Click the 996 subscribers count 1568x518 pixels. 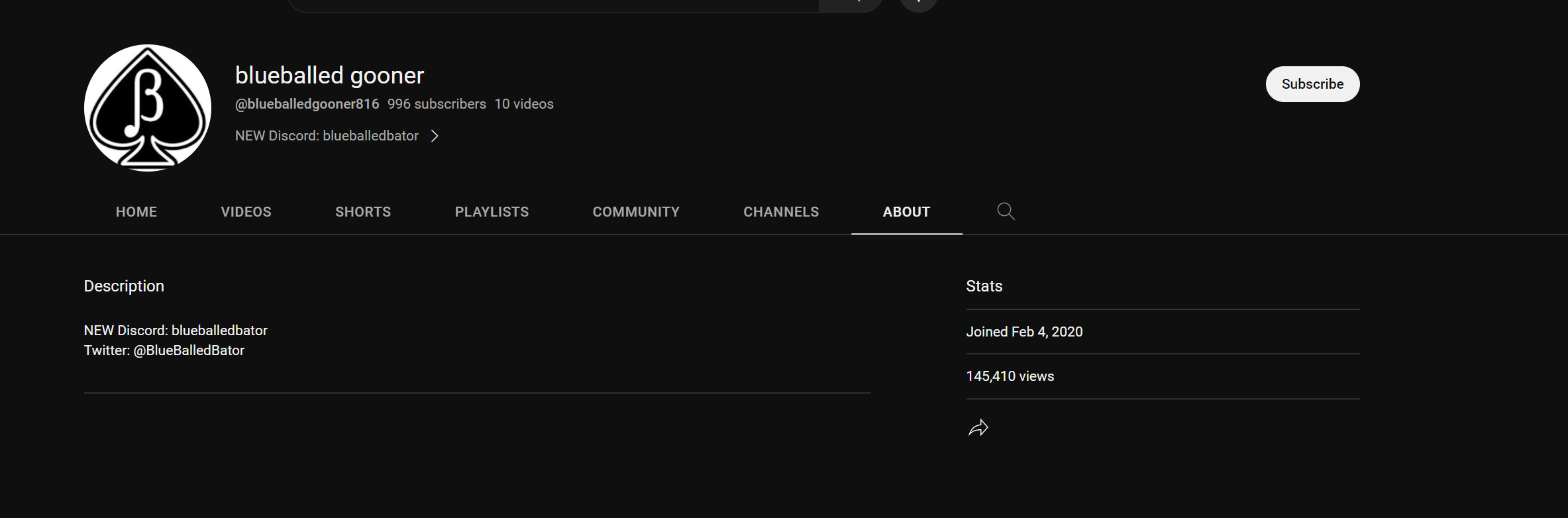click(437, 104)
